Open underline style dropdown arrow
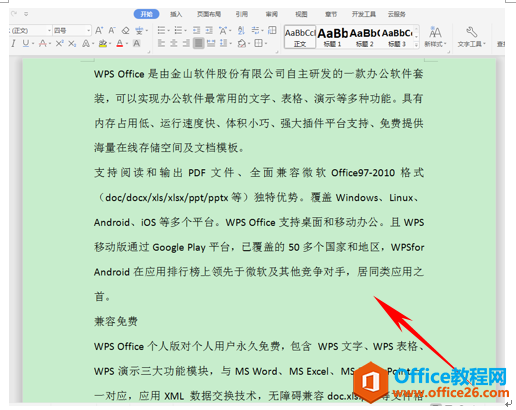 33,44
